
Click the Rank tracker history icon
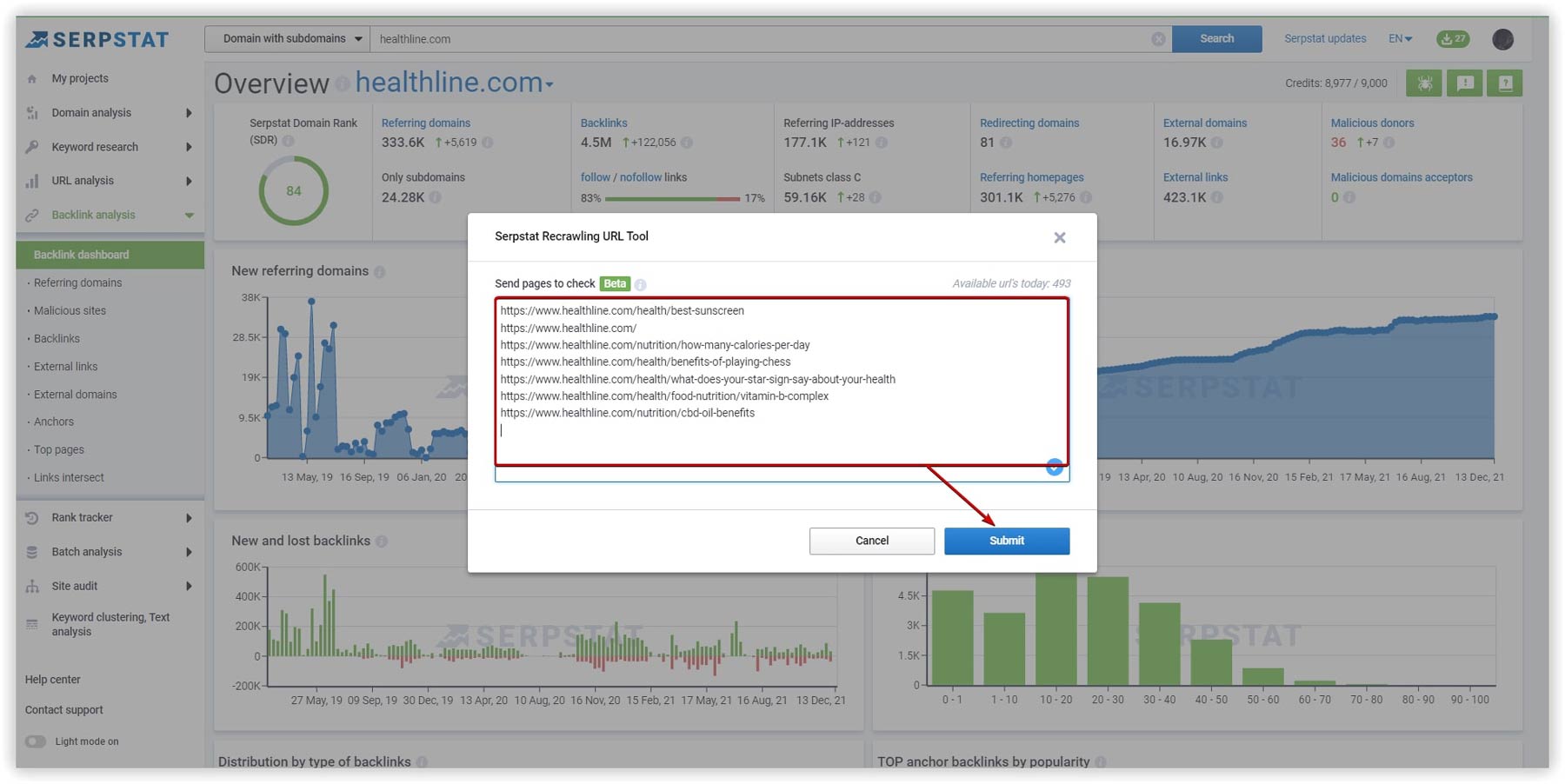click(x=32, y=518)
